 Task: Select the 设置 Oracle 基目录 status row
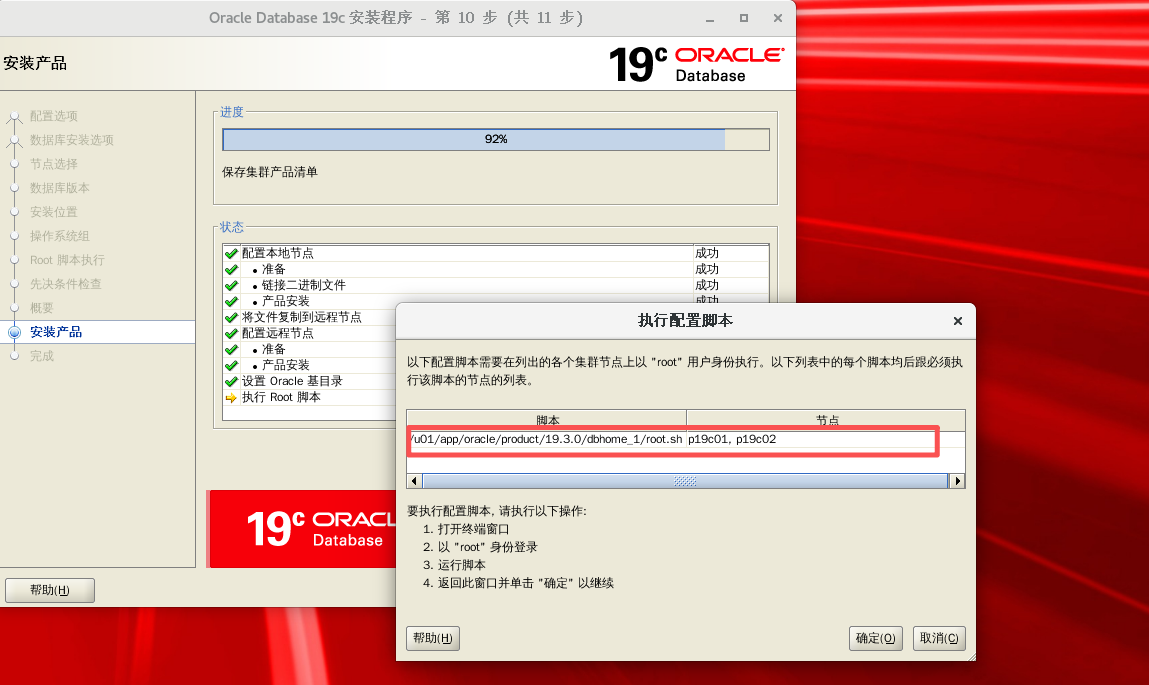coord(309,381)
